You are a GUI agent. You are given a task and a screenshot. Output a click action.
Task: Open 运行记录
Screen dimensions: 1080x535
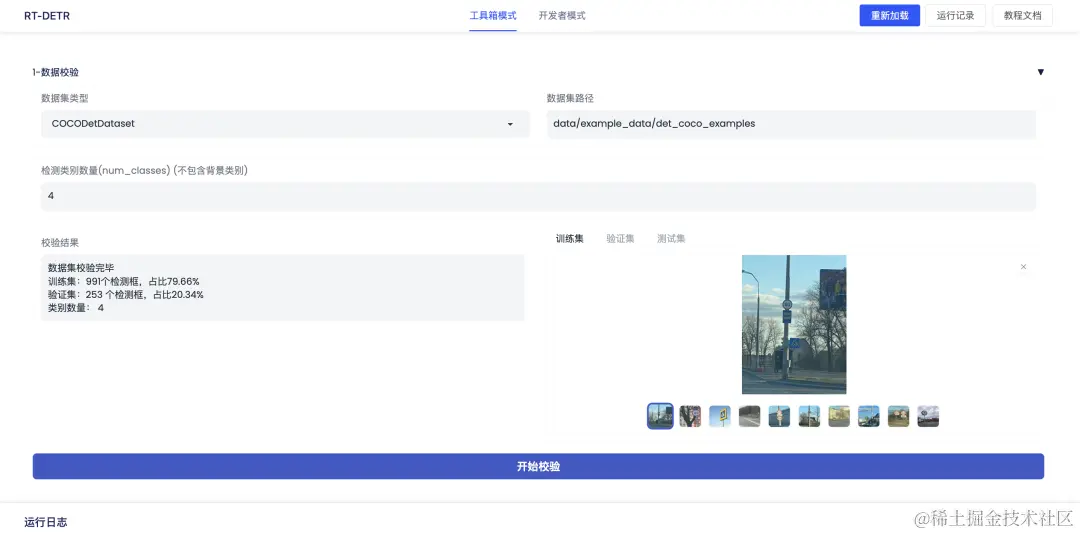pyautogui.click(x=955, y=16)
